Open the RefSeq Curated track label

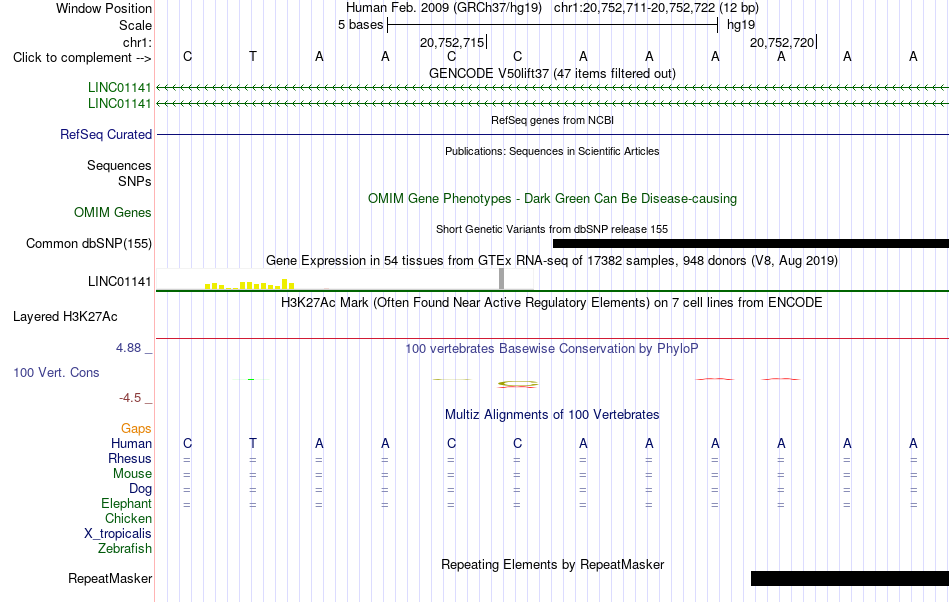(x=106, y=134)
